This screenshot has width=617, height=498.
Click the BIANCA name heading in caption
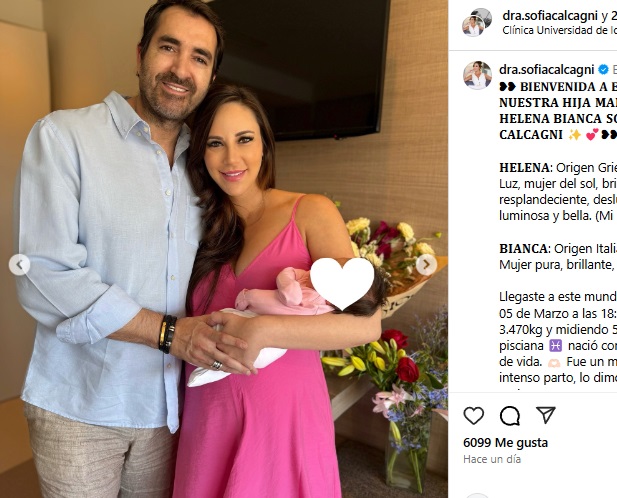[x=524, y=249]
